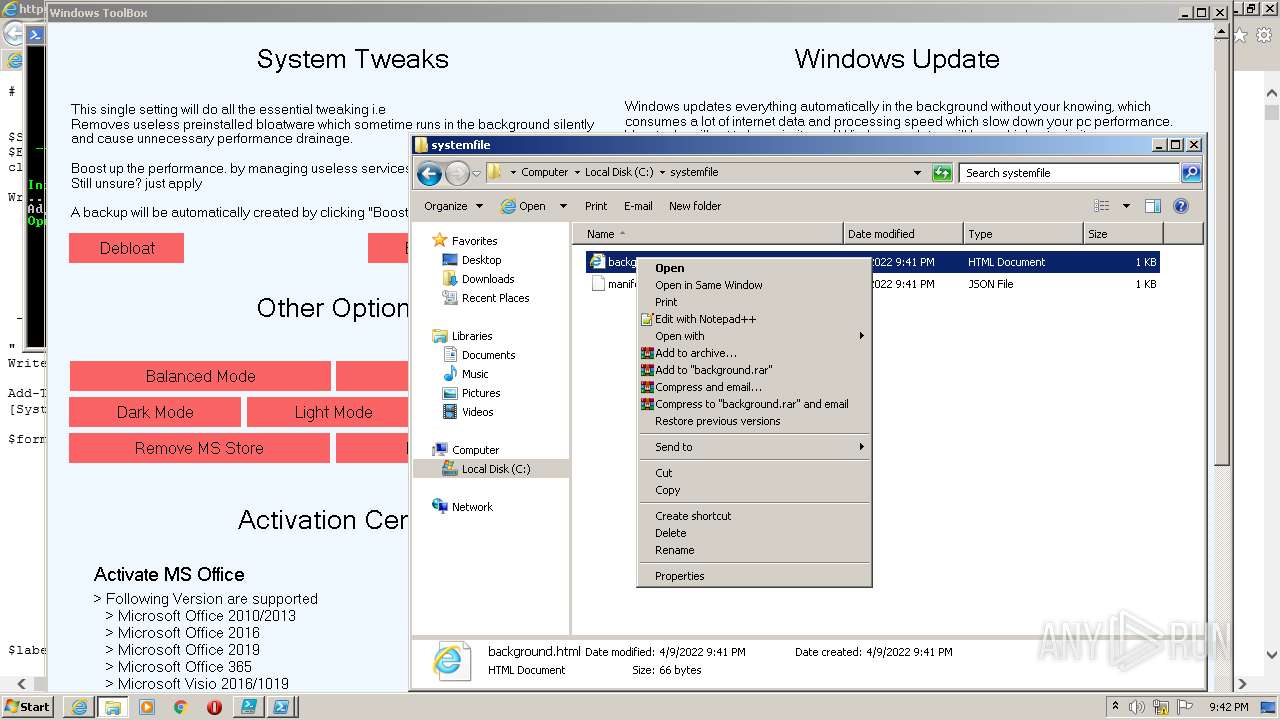Open recent pages dropdown beside forward arrow
Viewport: 1280px width, 720px height.
click(x=476, y=173)
